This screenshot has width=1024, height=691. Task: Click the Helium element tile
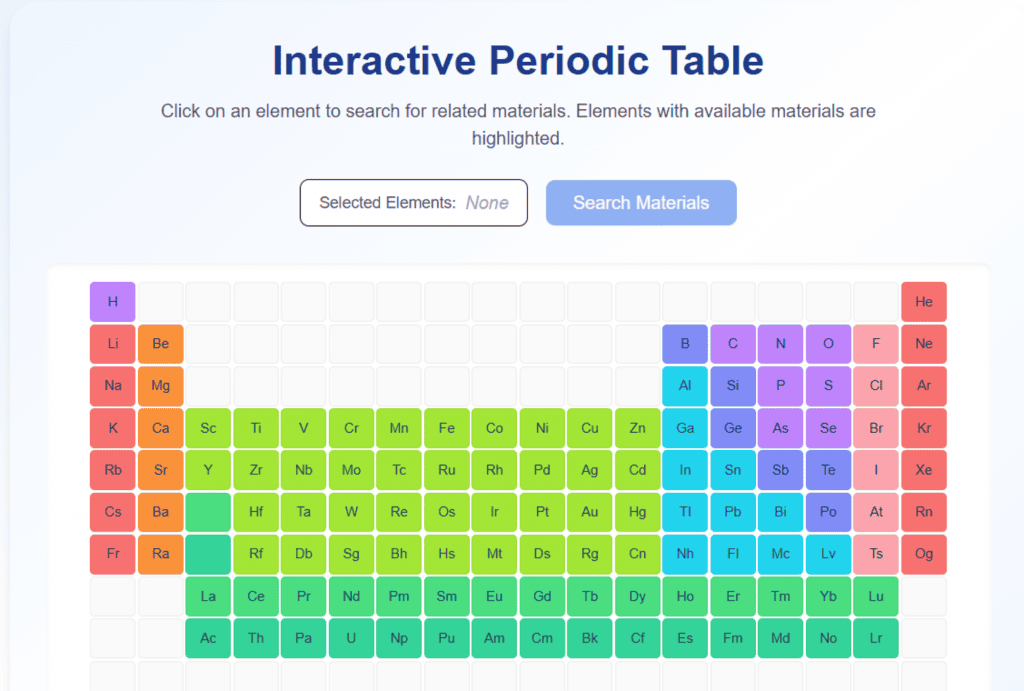point(924,301)
